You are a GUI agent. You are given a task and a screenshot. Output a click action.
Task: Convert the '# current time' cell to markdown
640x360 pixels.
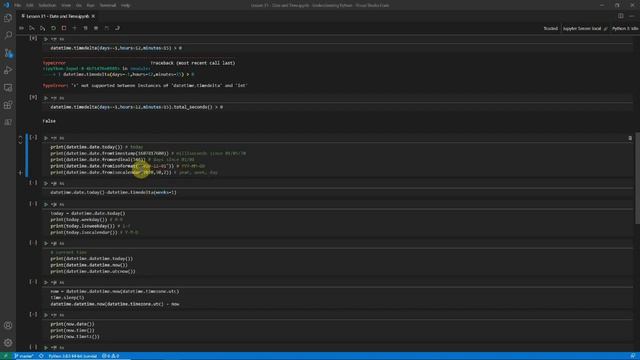click(x=62, y=243)
